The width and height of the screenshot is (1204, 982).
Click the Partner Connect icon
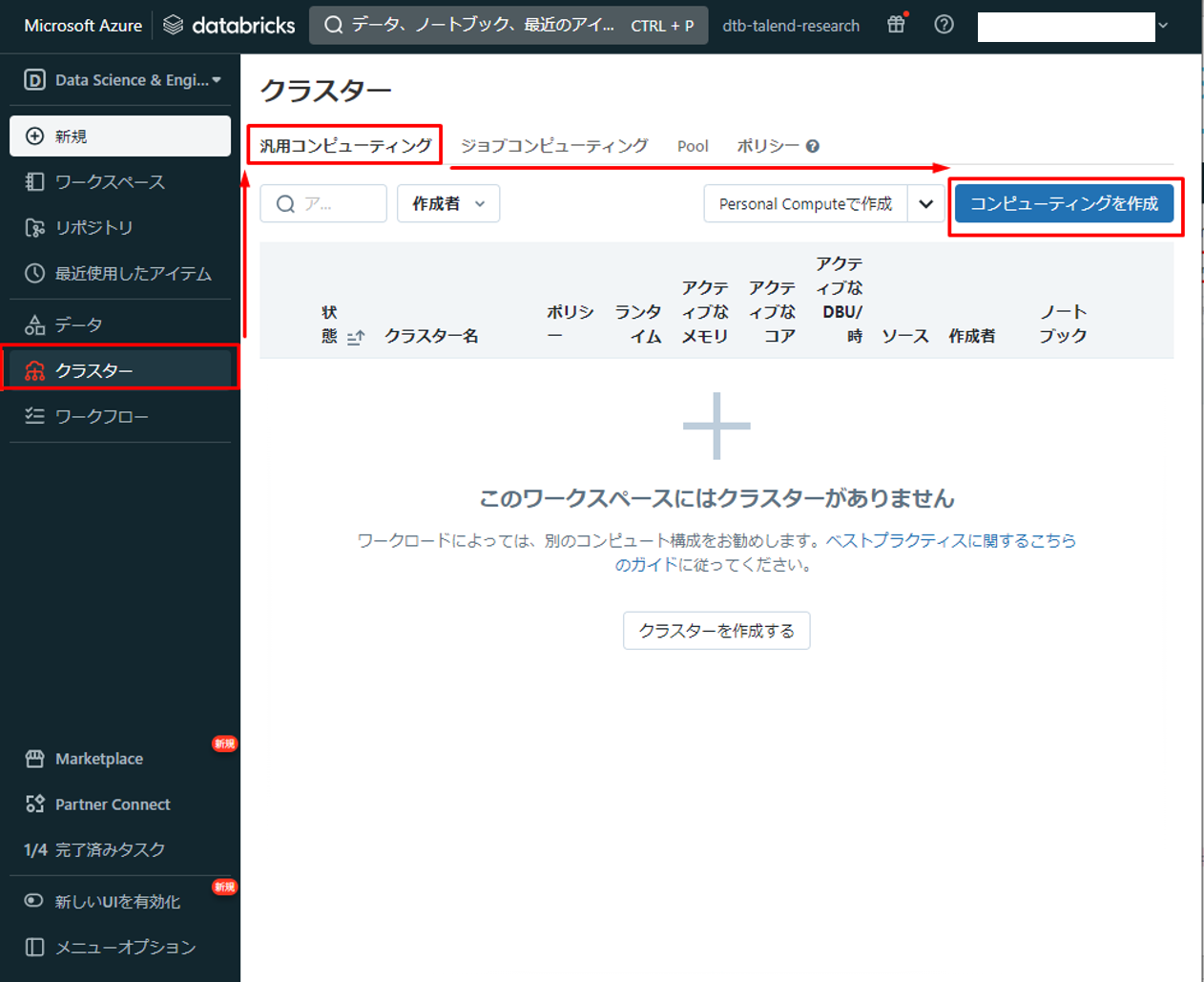point(35,804)
